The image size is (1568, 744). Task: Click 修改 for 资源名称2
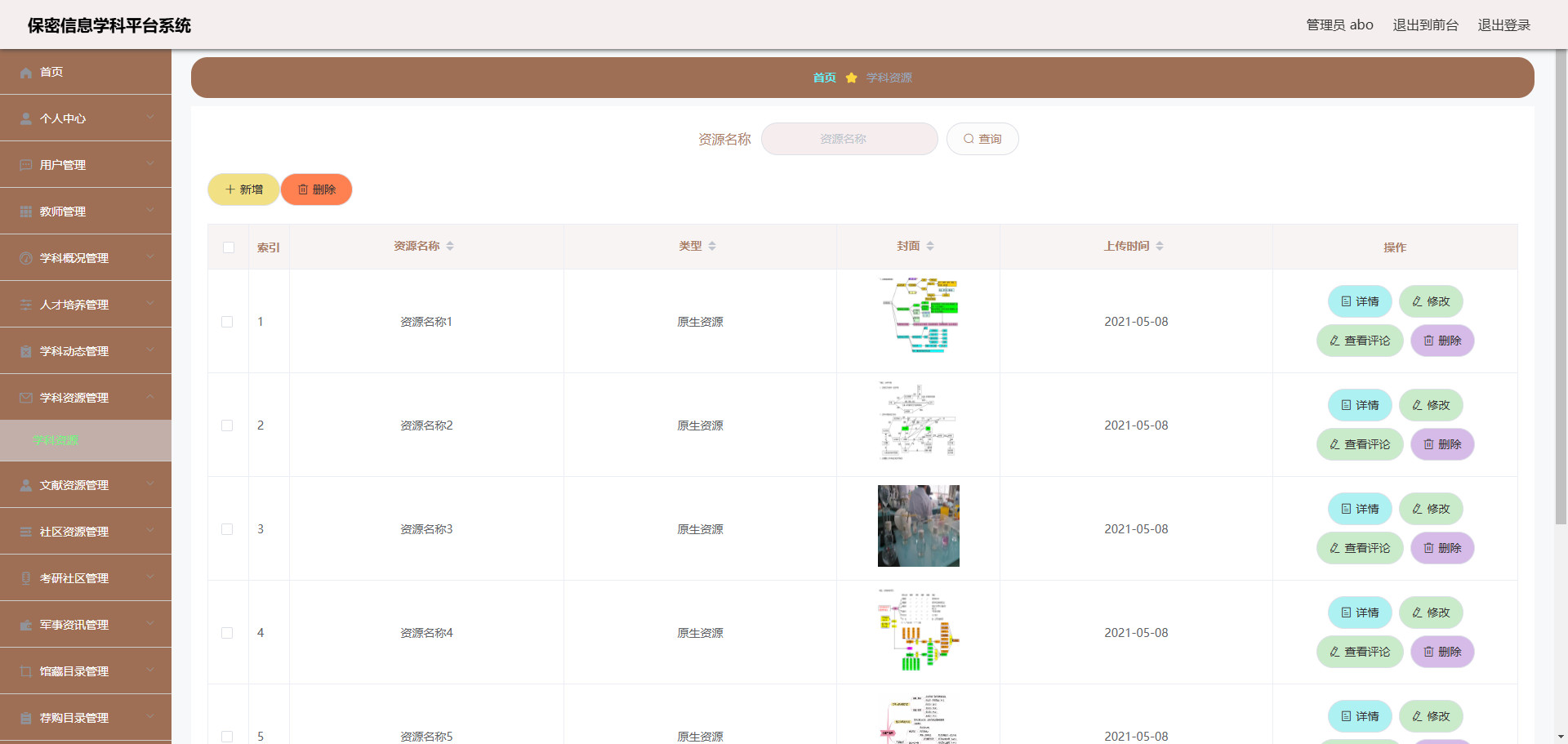(1431, 405)
